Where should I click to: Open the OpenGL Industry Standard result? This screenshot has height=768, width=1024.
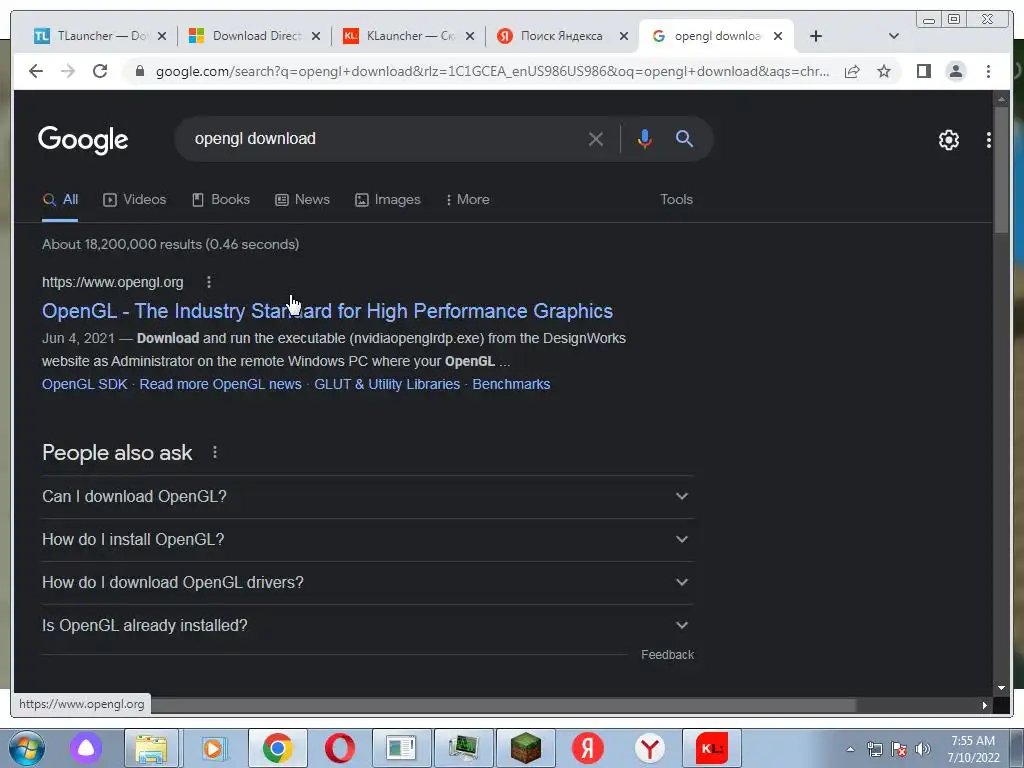[x=327, y=311]
